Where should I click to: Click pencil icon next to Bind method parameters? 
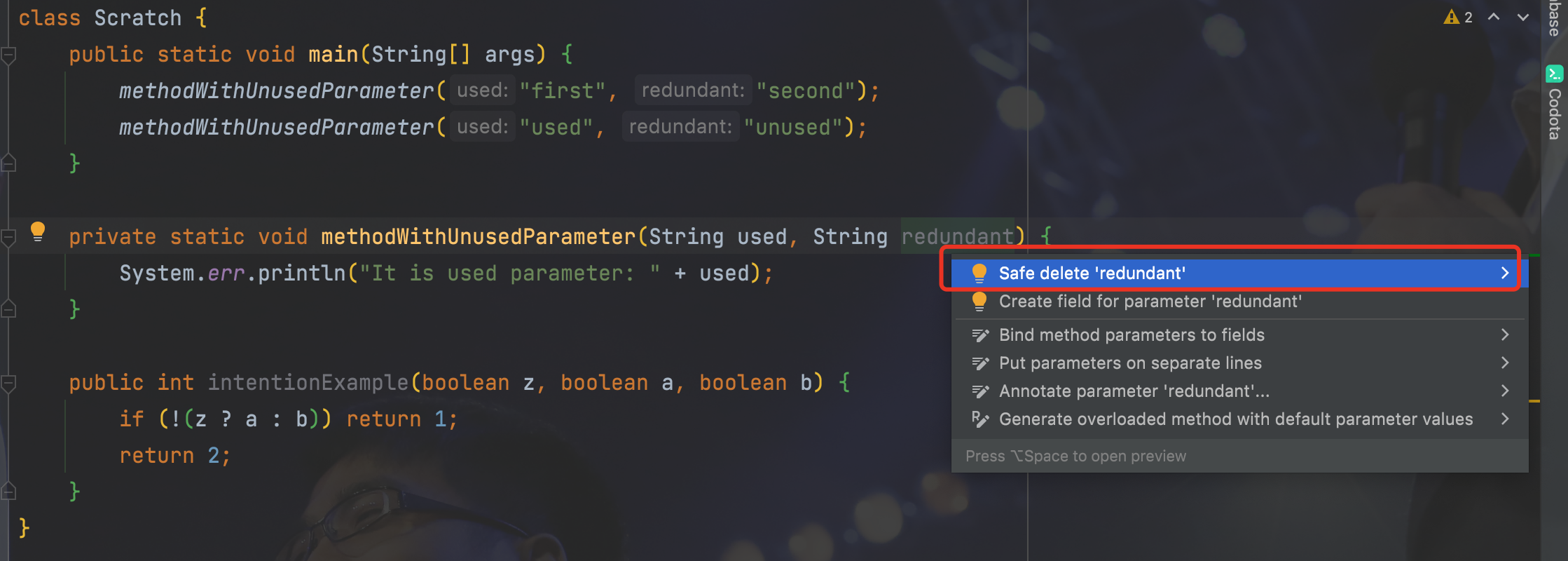coord(980,335)
